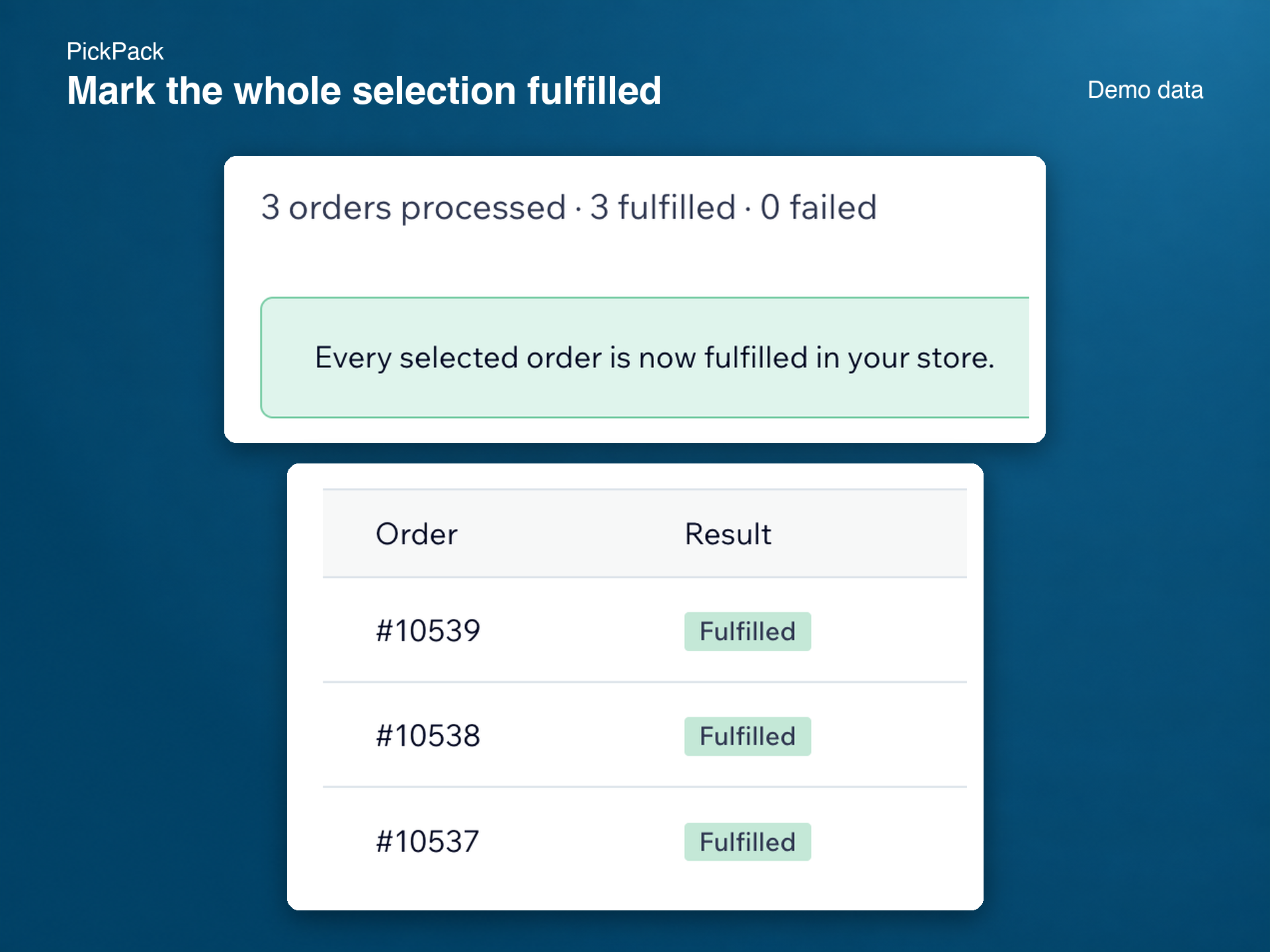Viewport: 1270px width, 952px height.
Task: Click the orders processed summary text
Action: [569, 208]
